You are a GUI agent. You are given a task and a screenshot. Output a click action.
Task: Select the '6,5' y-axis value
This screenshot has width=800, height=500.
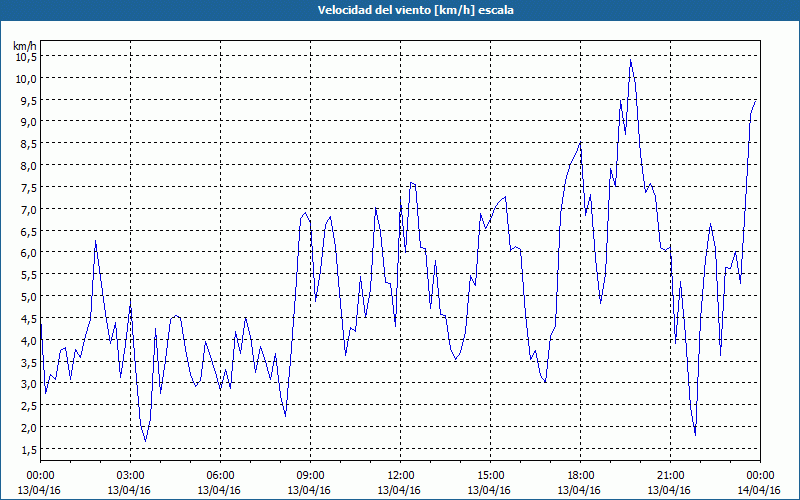coord(29,231)
